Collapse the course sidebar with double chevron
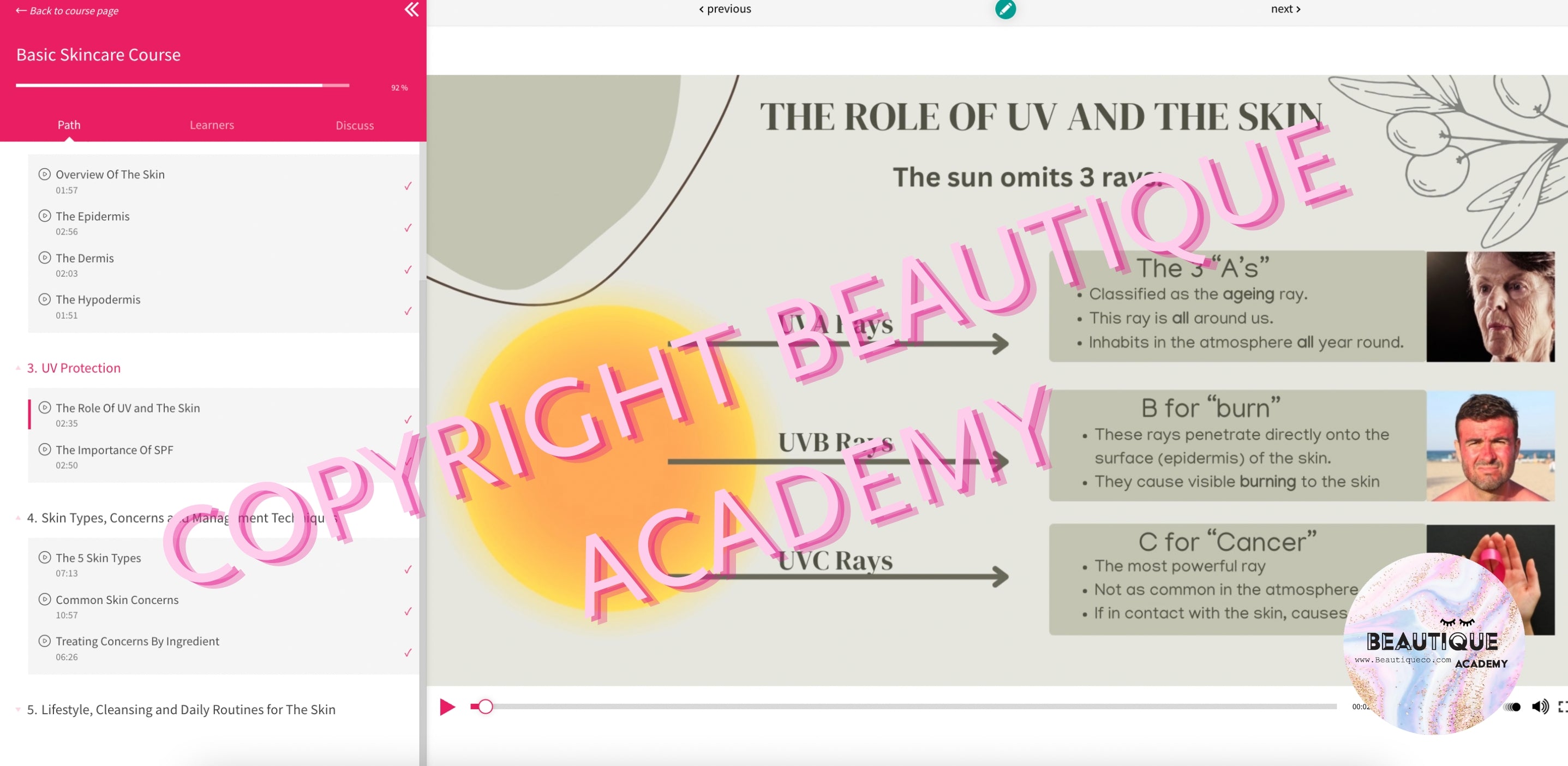The height and width of the screenshot is (766, 1568). 412,9
